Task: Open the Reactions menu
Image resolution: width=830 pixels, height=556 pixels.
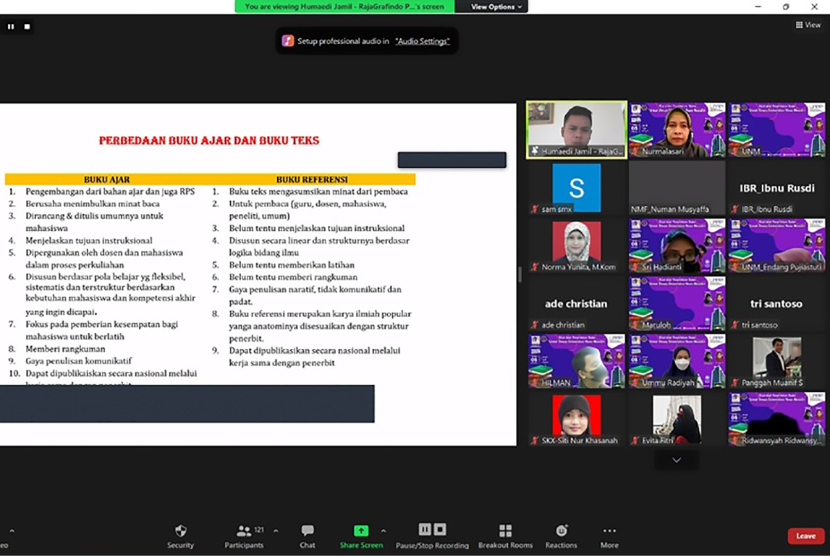Action: pyautogui.click(x=561, y=531)
